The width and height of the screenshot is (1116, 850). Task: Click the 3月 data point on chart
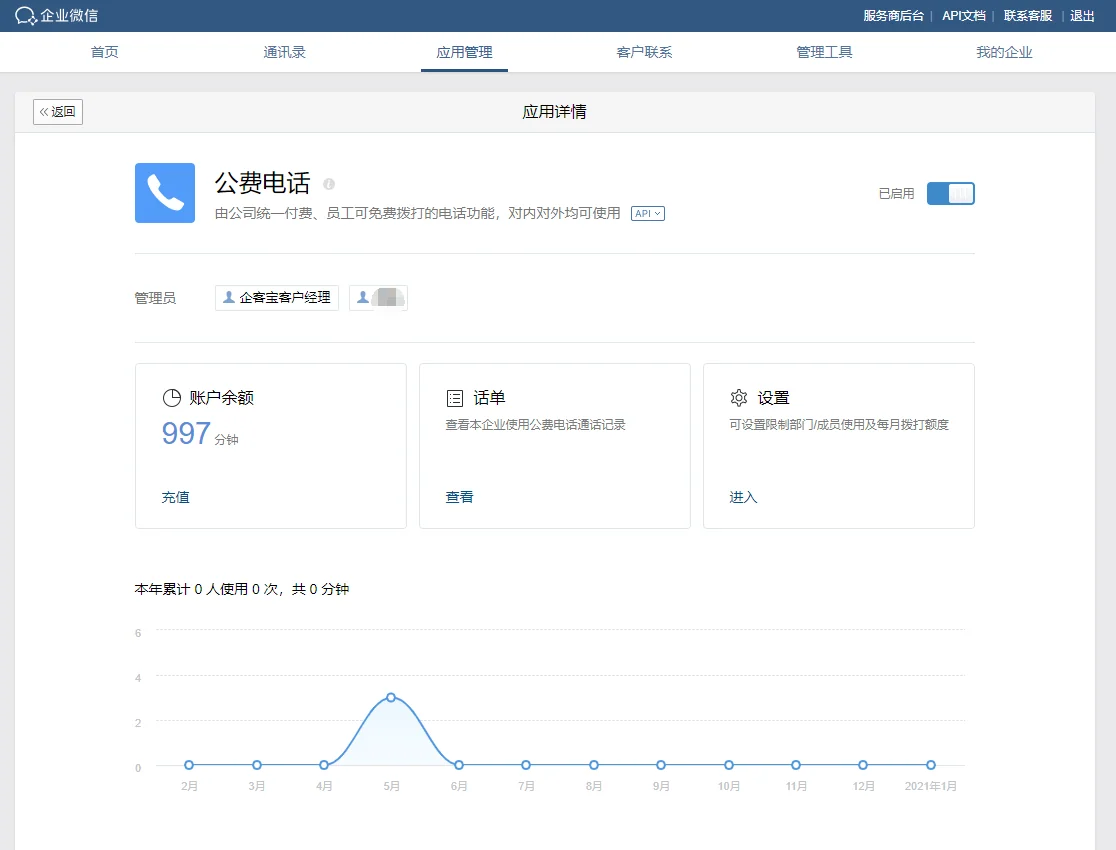[256, 765]
